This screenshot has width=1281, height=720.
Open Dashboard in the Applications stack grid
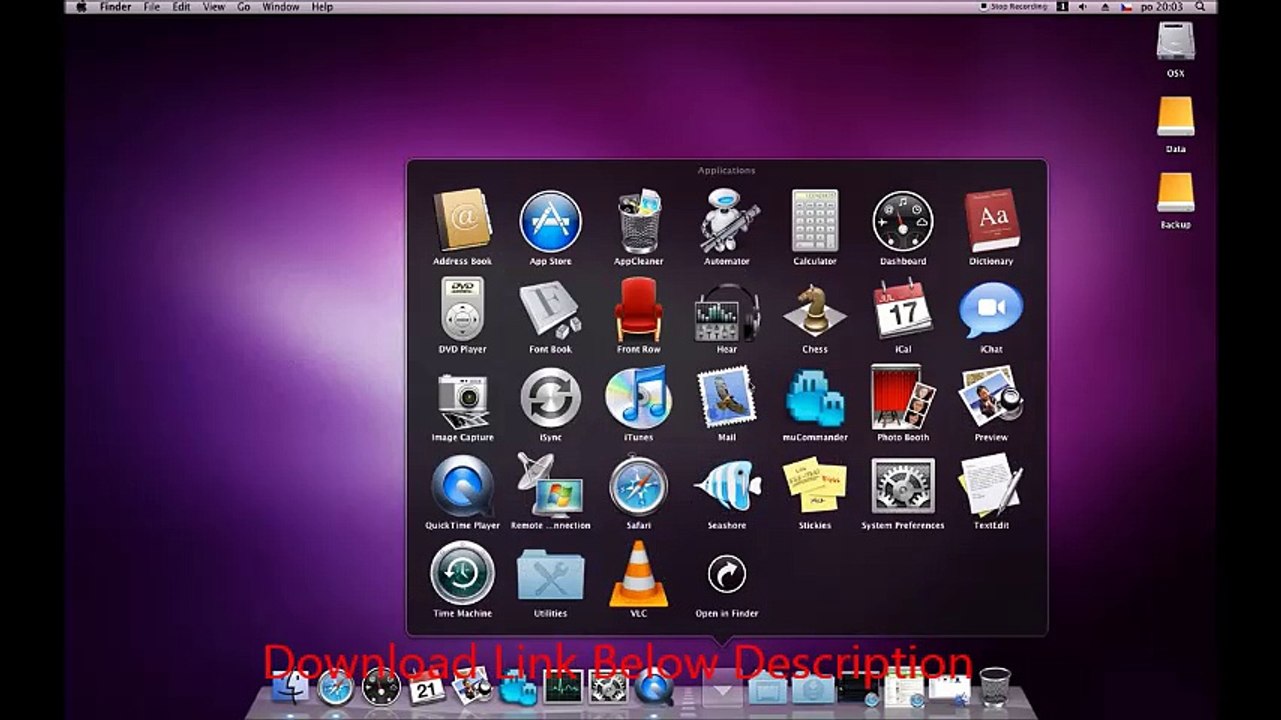click(903, 221)
